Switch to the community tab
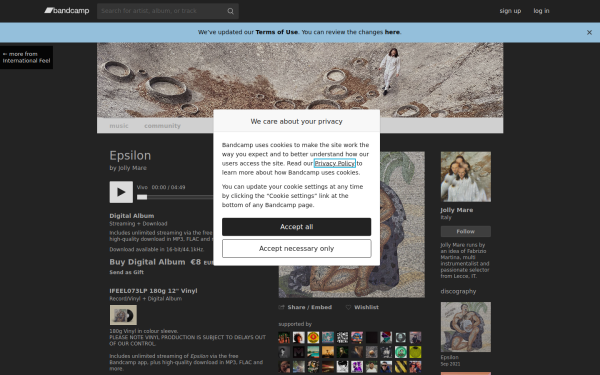 click(x=162, y=126)
